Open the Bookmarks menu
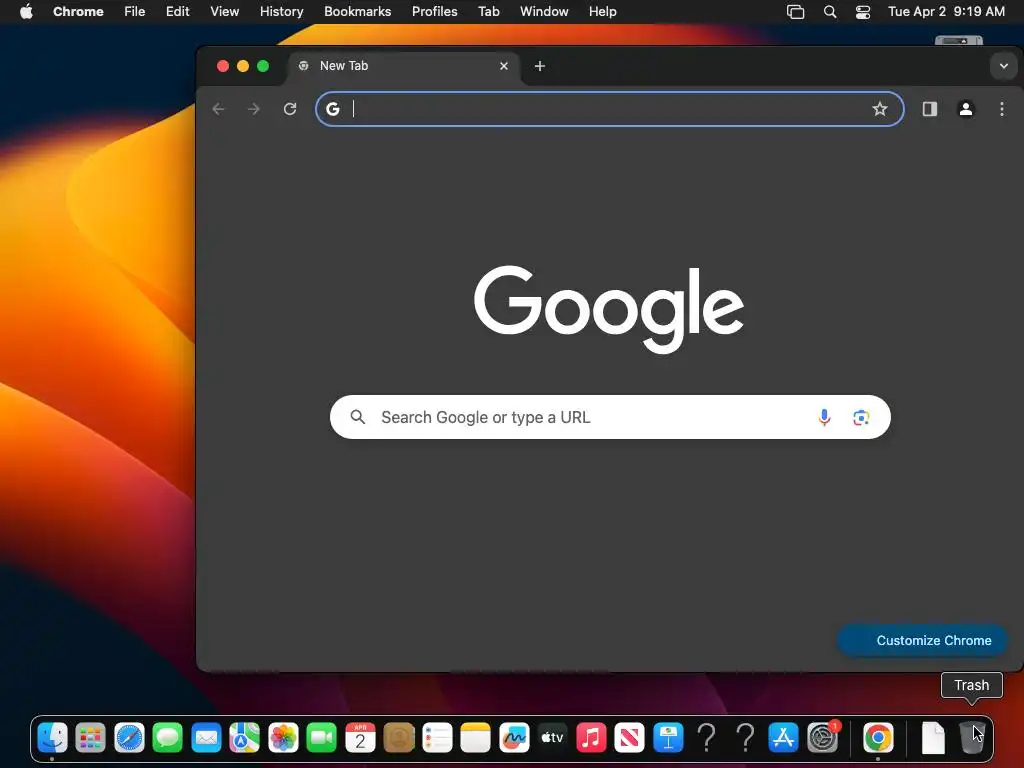 [x=357, y=12]
